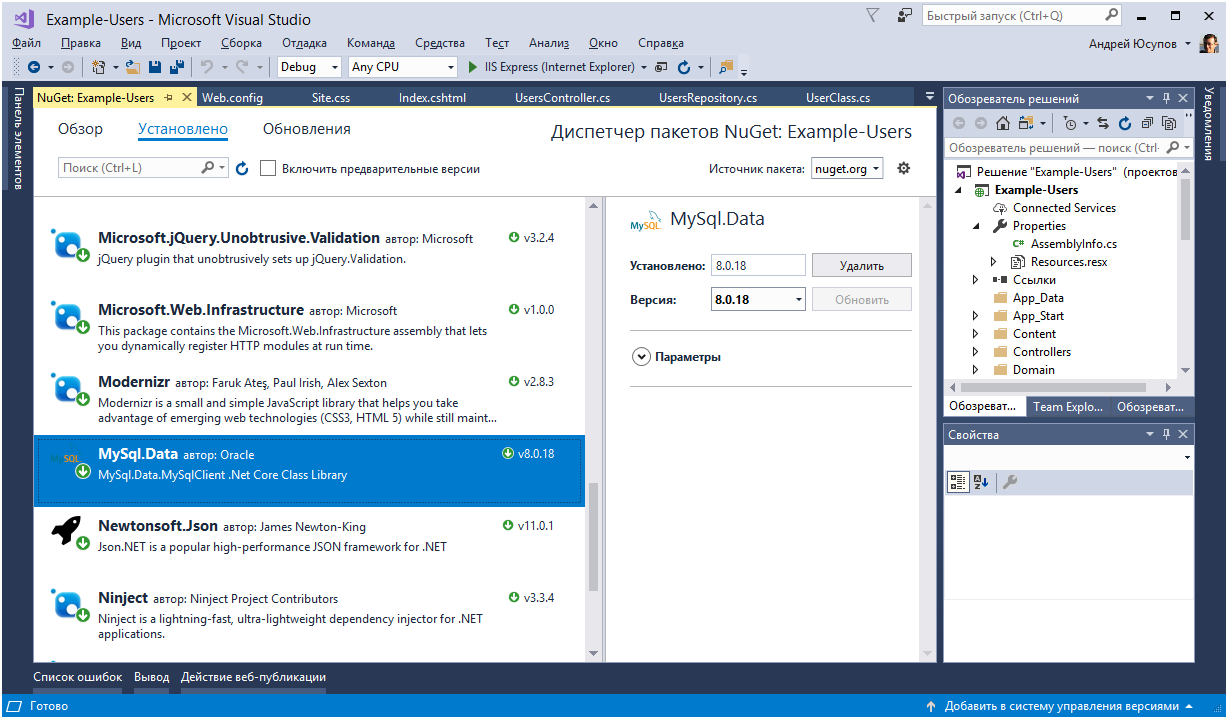This screenshot has height=719, width=1228.
Task: Click the Save All toolbar icon
Action: [177, 67]
